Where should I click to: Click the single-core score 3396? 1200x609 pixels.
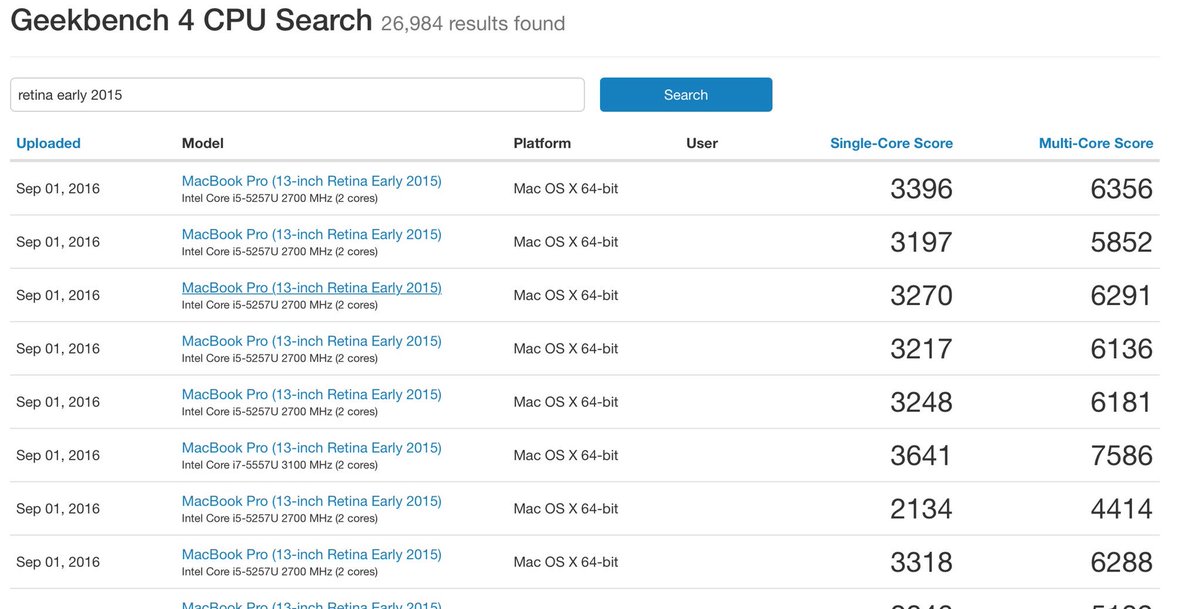click(x=921, y=189)
